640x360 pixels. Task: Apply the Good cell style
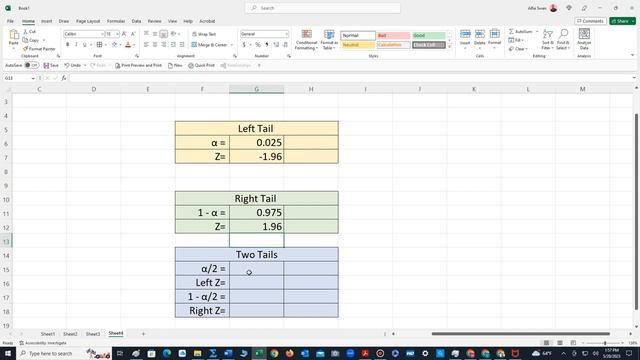coord(429,36)
